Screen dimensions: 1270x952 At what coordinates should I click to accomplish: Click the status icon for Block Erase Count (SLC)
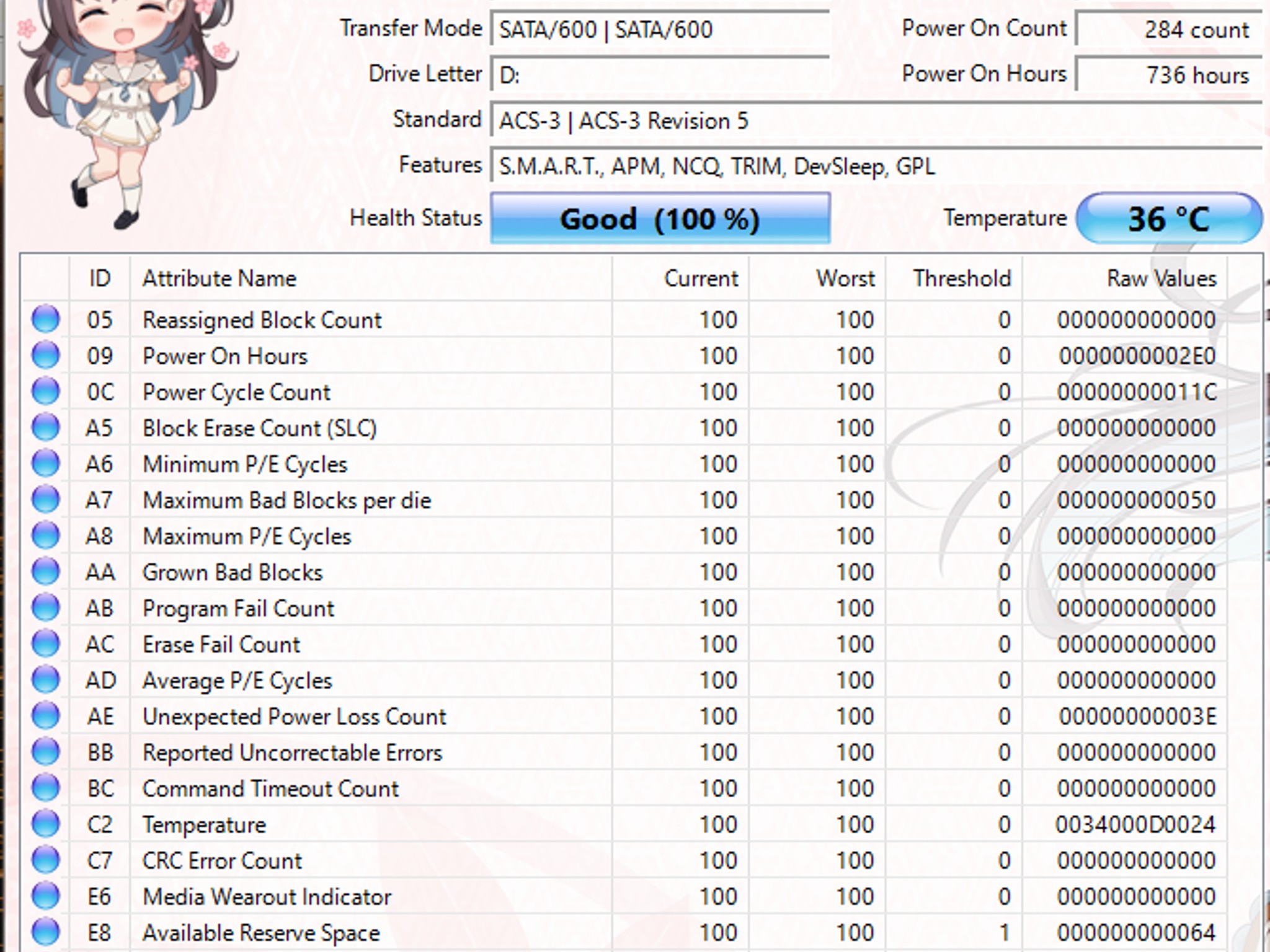point(46,427)
